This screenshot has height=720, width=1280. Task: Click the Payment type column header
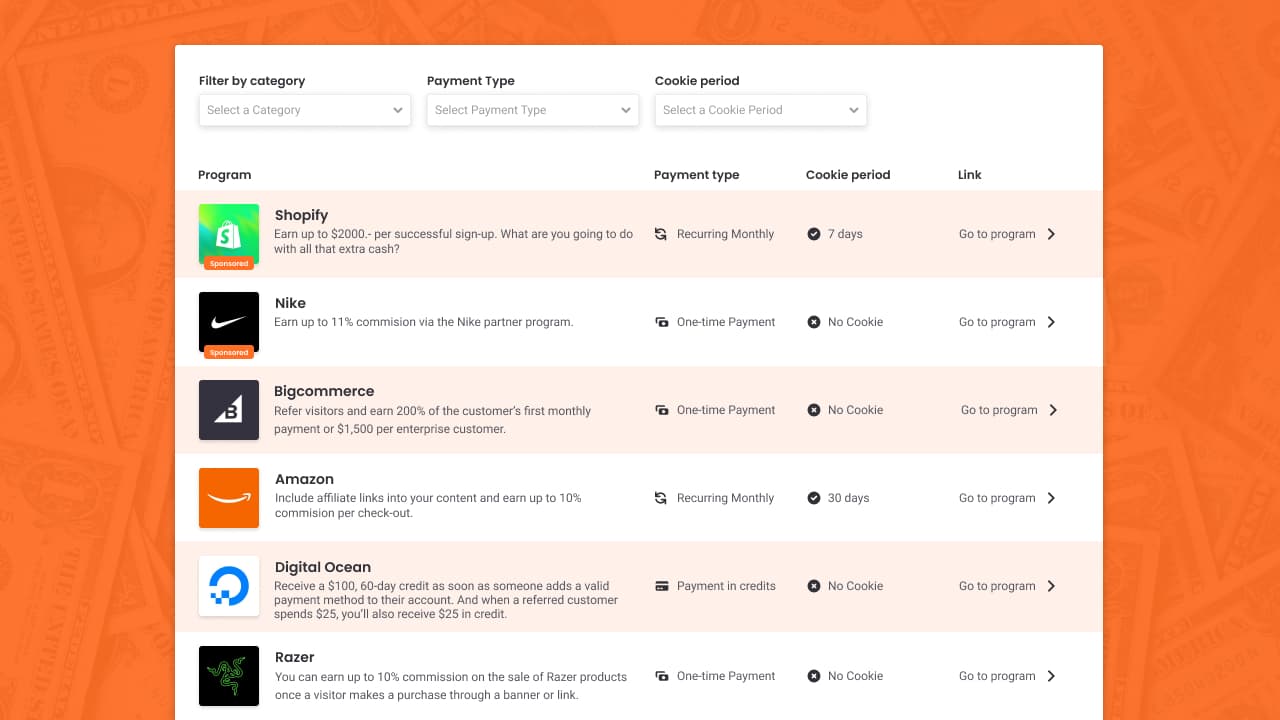coord(697,175)
